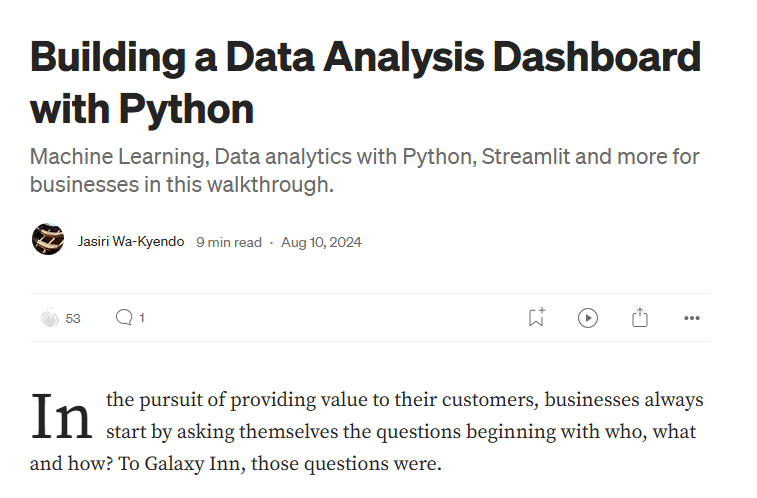Click "Python" in the article headline

click(x=184, y=107)
